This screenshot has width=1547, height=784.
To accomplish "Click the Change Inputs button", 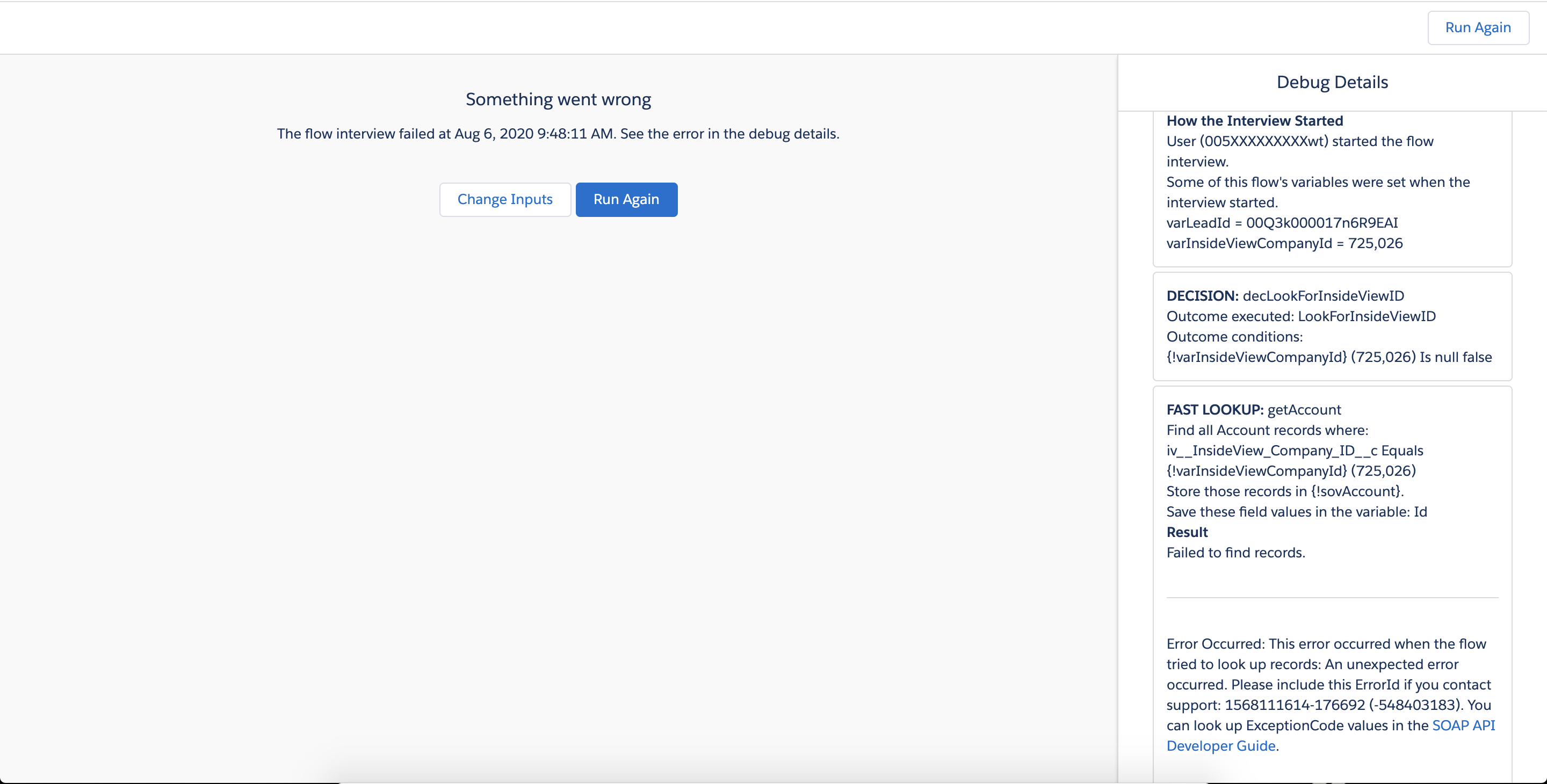I will pos(504,199).
